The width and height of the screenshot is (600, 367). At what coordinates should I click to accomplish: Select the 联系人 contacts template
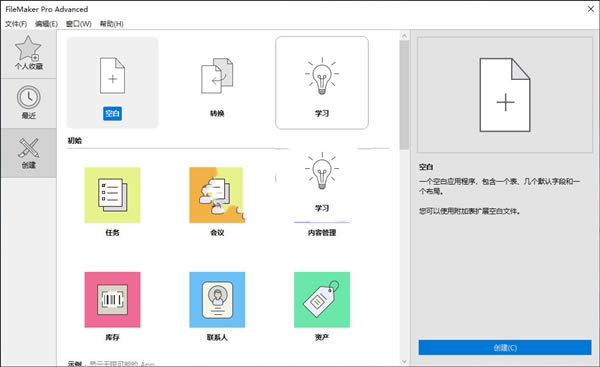[217, 300]
